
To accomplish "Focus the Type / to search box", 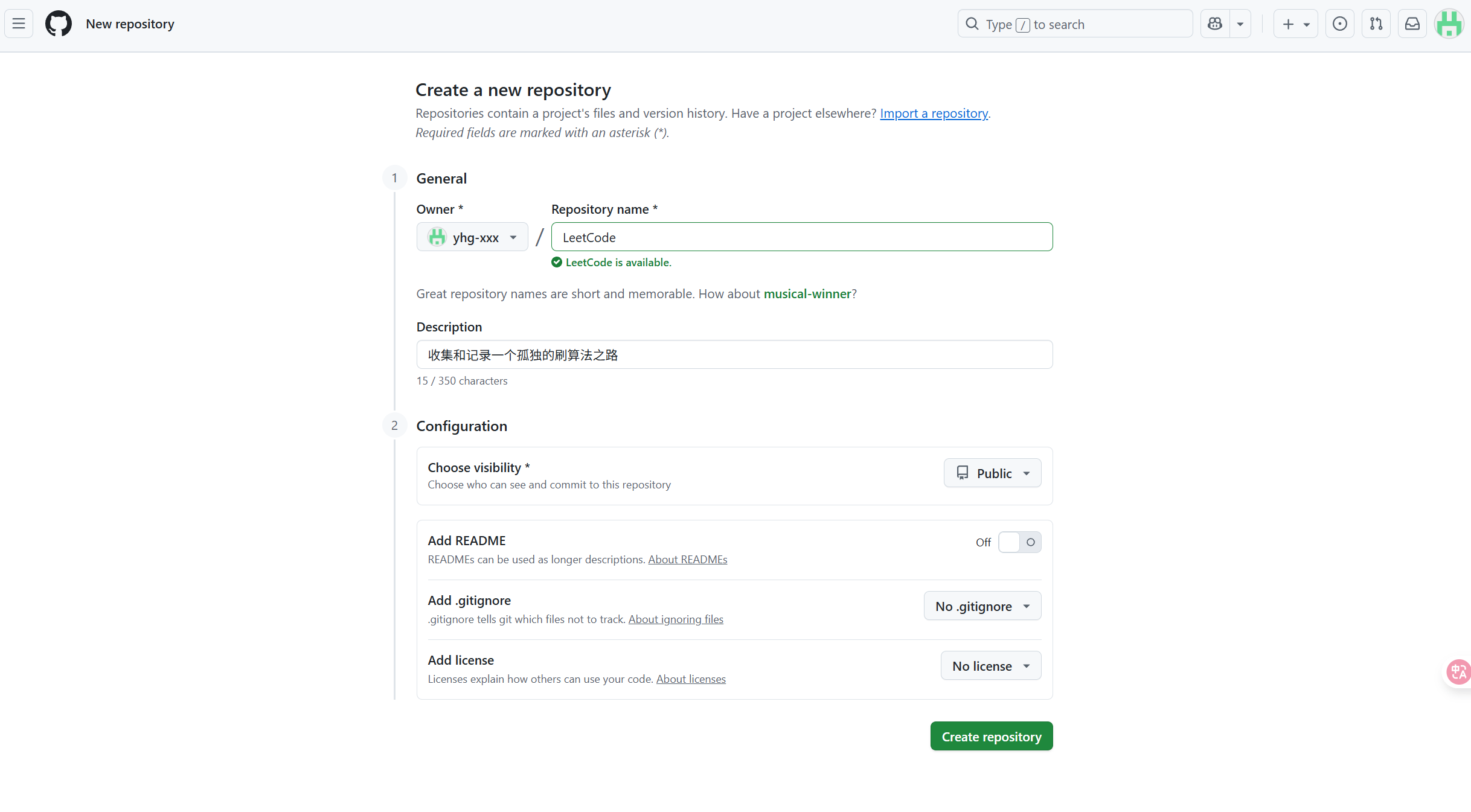I will [1075, 24].
